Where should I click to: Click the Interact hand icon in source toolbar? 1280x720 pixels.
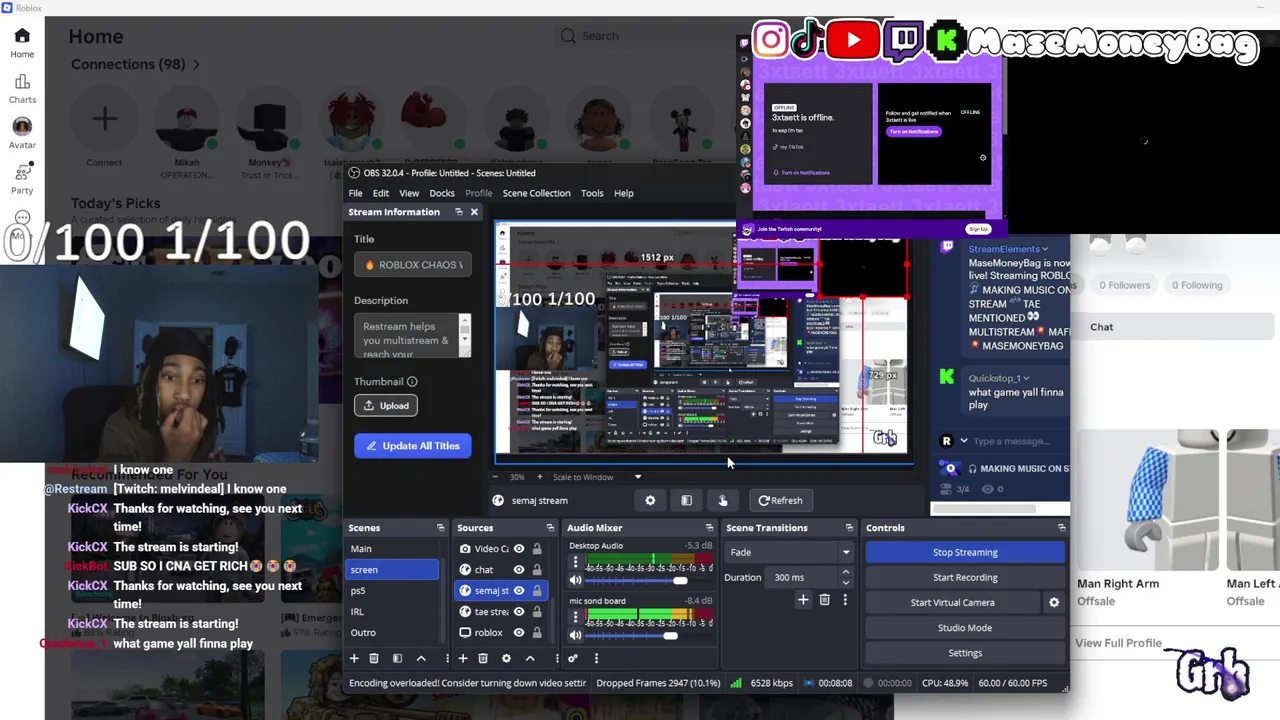click(723, 500)
